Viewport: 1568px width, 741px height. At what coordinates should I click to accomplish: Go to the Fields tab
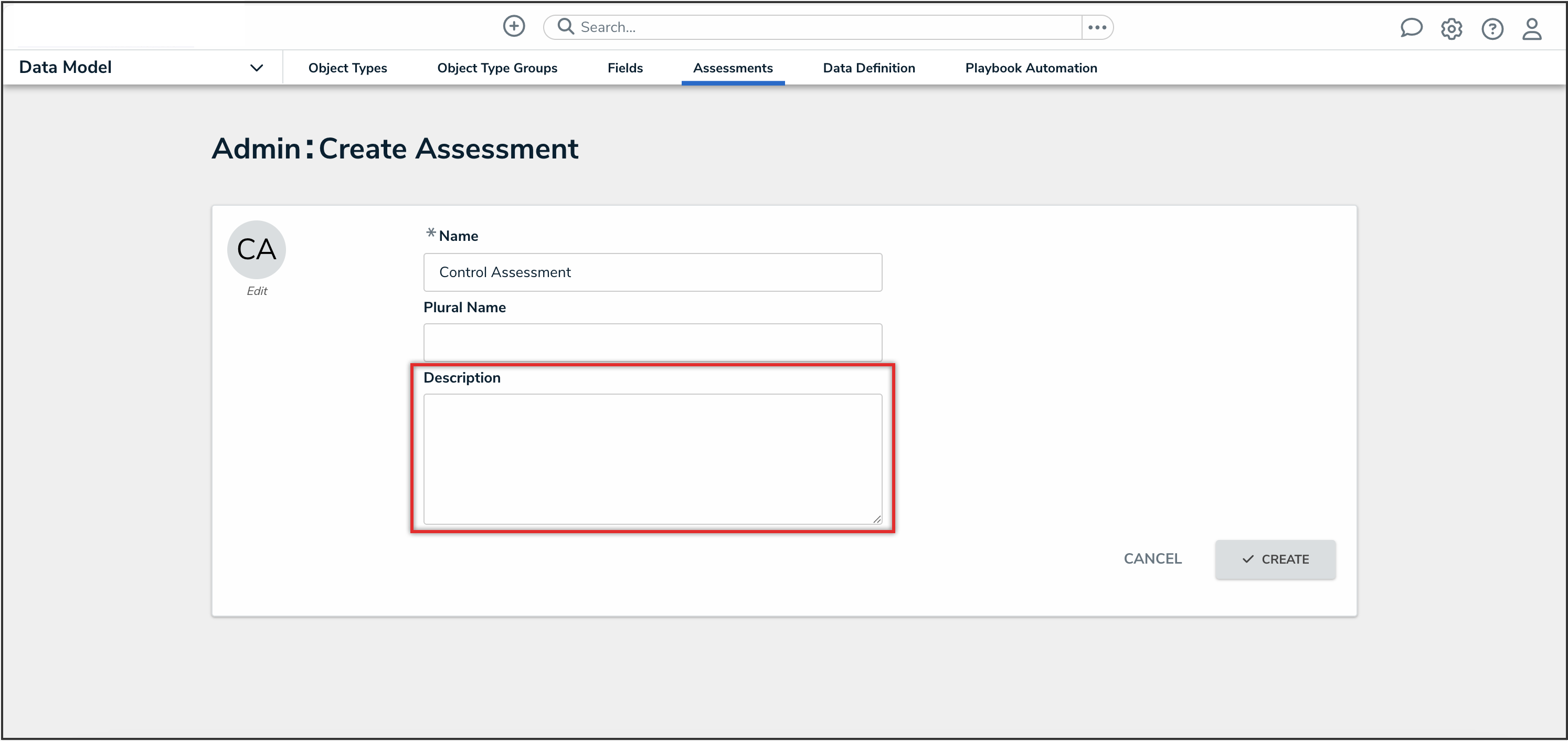[624, 68]
